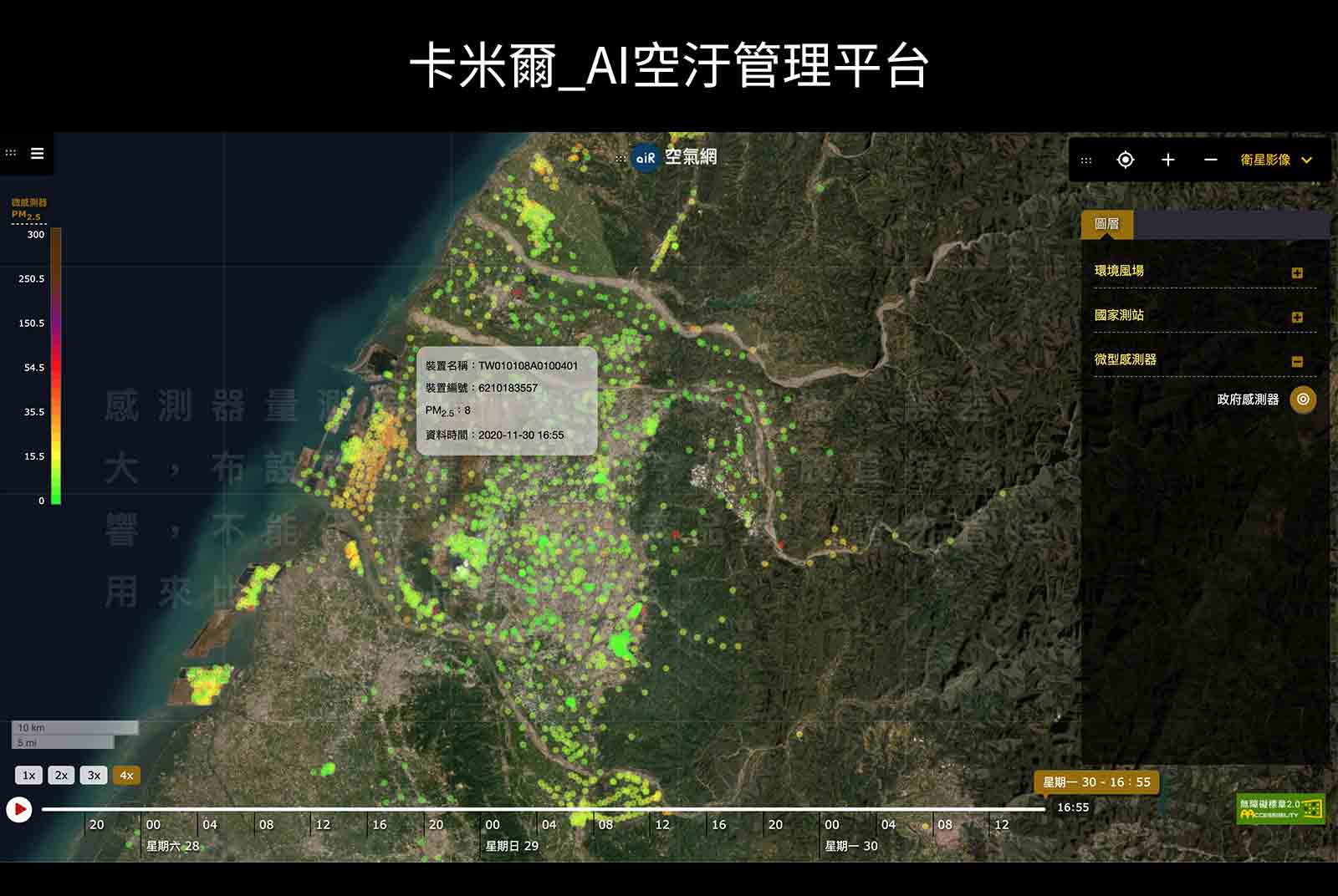Click the 星期一 30 - 16:55 time marker
Viewport: 1338px width, 896px height.
pyautogui.click(x=1096, y=782)
